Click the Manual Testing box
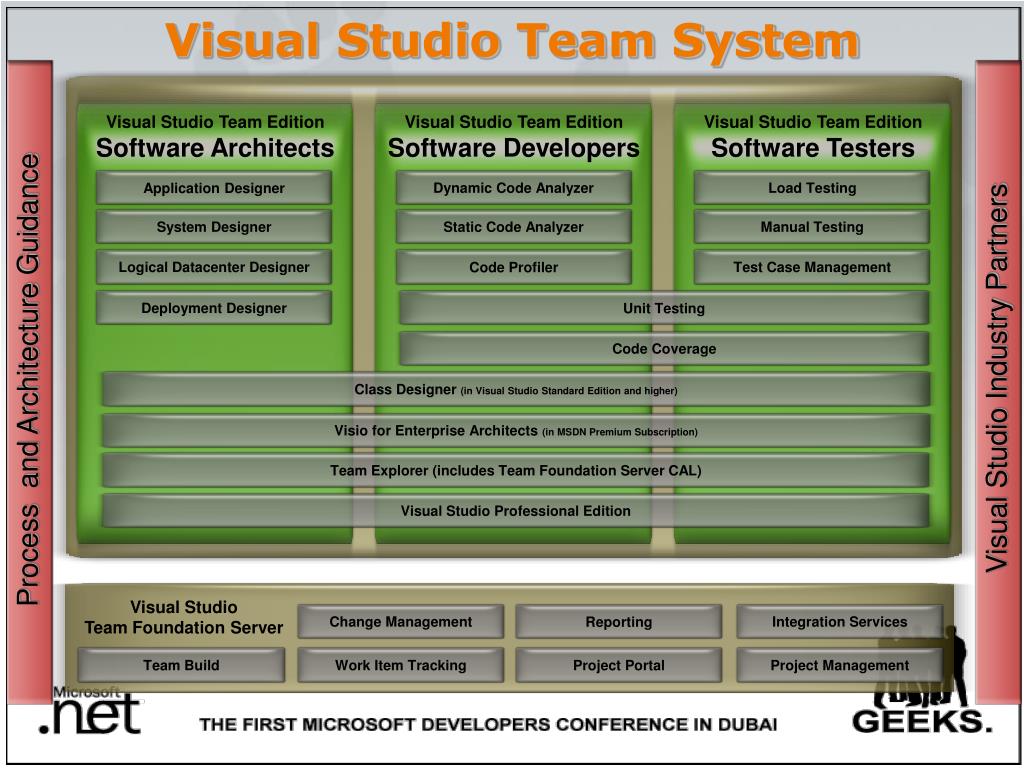The height and width of the screenshot is (768, 1024). tap(812, 227)
